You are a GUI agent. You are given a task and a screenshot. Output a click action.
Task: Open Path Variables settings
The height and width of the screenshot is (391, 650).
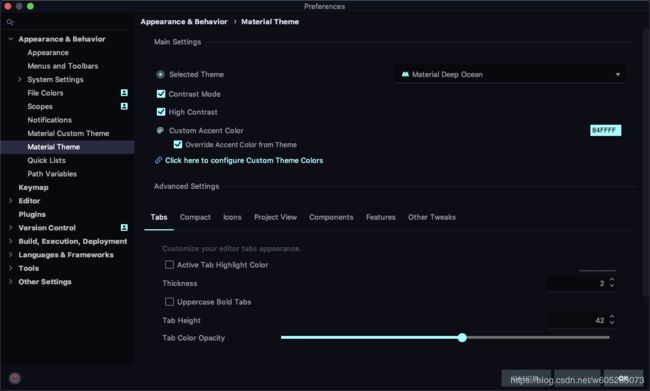tap(52, 174)
